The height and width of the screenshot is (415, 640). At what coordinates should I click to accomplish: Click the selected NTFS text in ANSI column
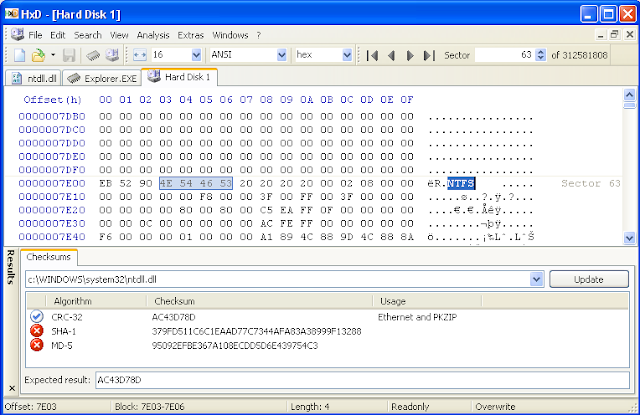[x=461, y=184]
